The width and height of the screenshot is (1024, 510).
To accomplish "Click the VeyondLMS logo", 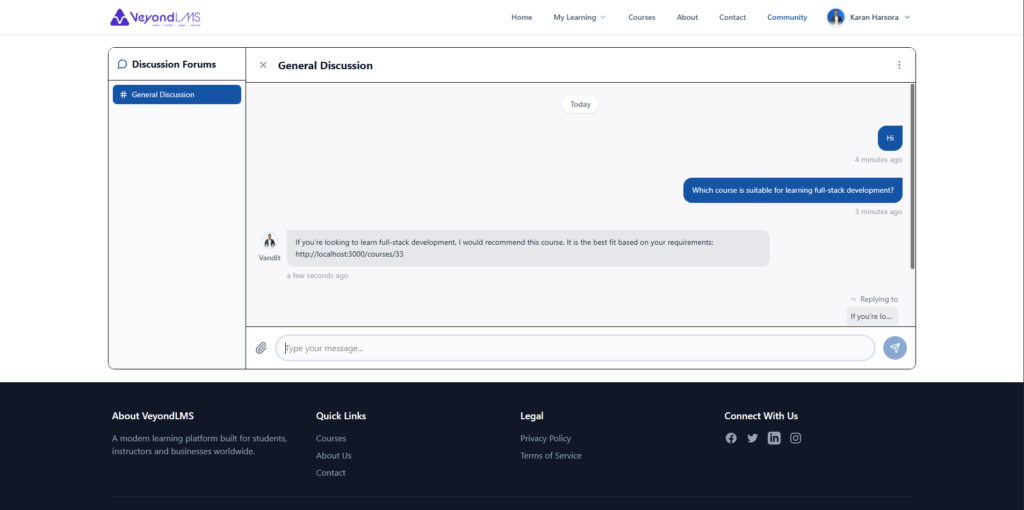I will (x=155, y=18).
